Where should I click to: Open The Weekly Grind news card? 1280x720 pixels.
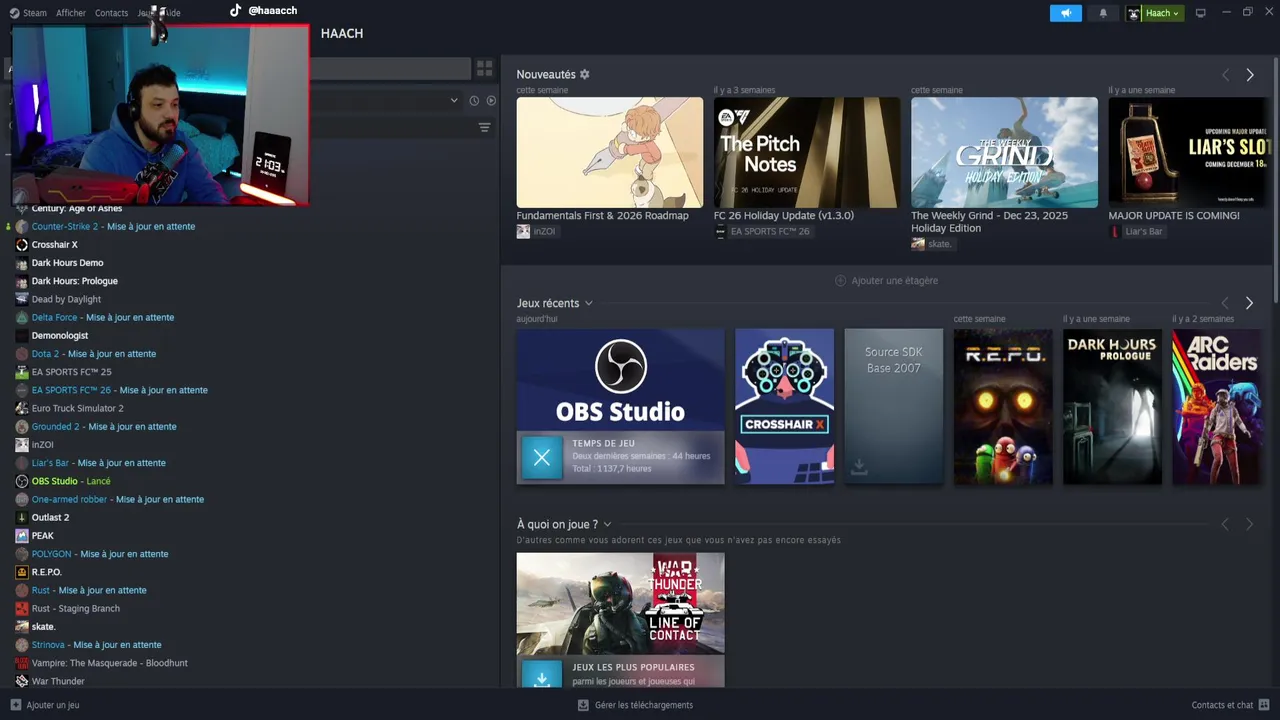pyautogui.click(x=1004, y=152)
